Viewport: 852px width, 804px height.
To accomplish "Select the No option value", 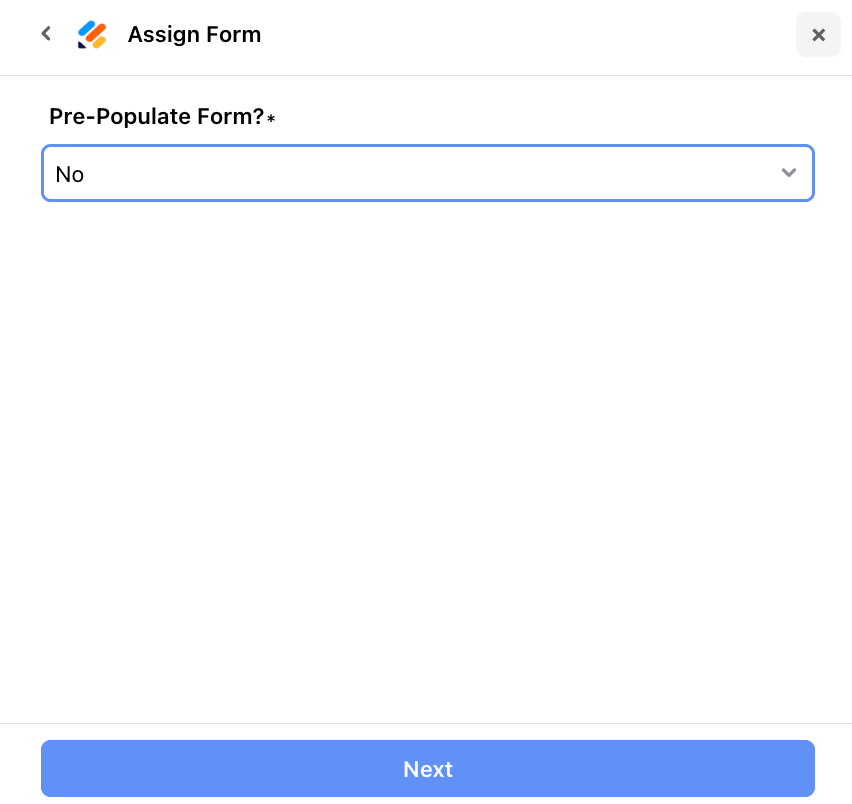I will 70,174.
